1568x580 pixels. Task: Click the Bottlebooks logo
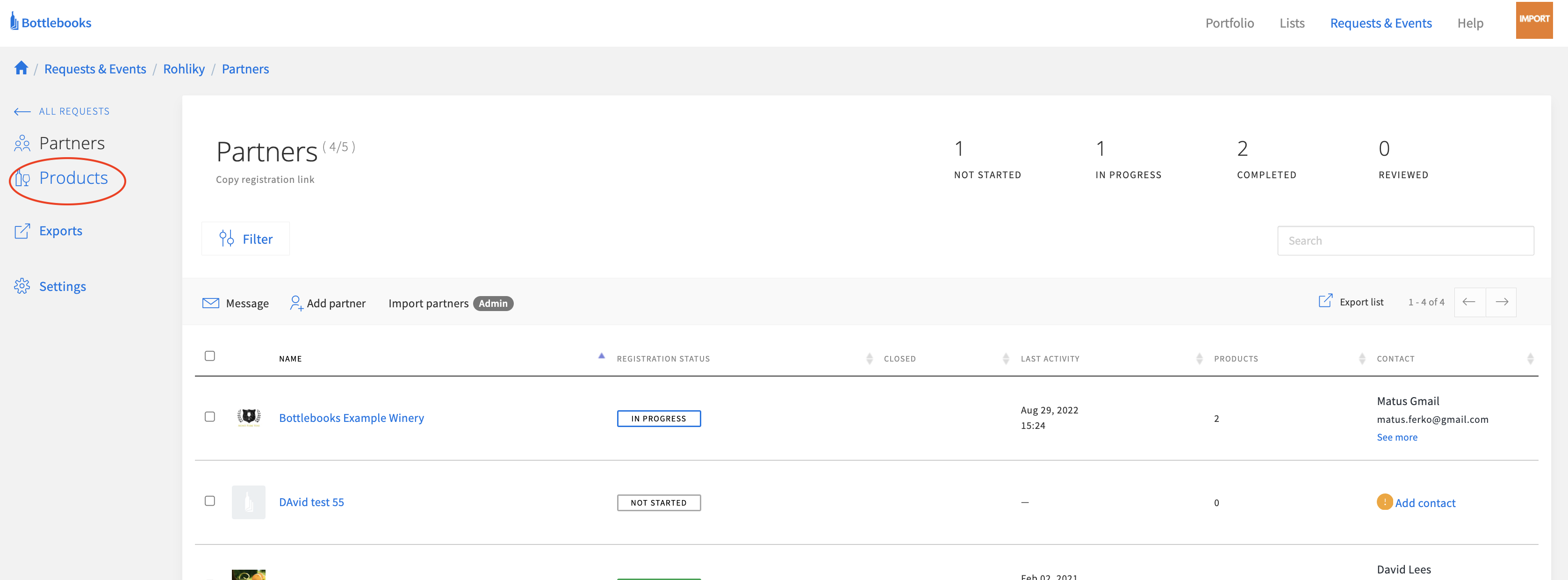pos(51,22)
